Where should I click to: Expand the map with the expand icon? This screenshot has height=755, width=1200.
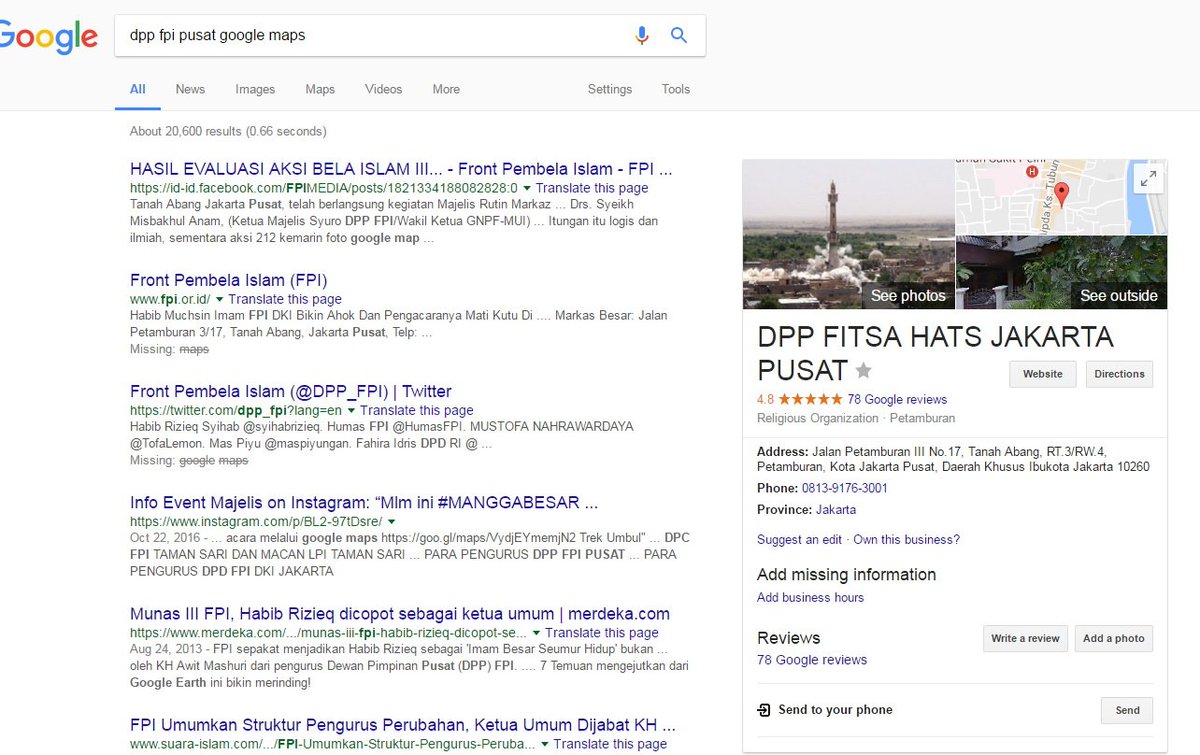1149,179
